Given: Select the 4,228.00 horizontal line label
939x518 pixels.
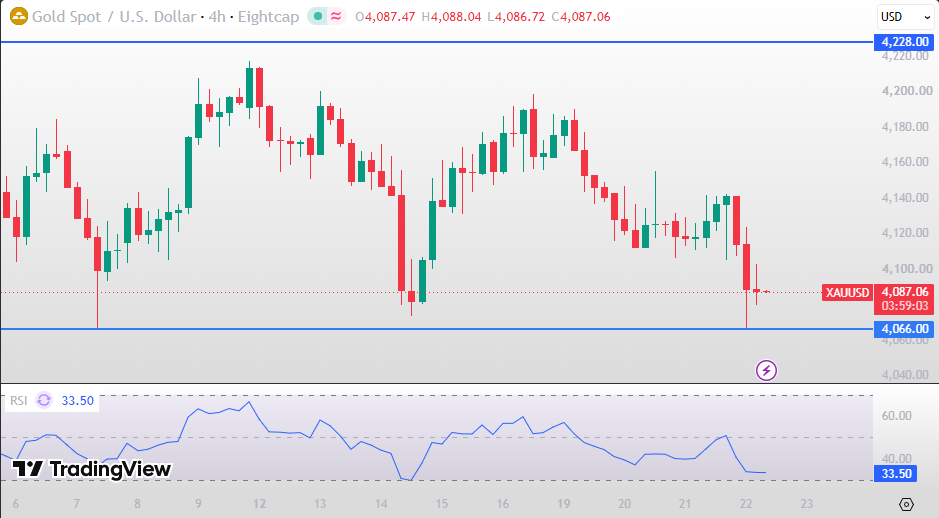Looking at the screenshot, I should pyautogui.click(x=905, y=42).
